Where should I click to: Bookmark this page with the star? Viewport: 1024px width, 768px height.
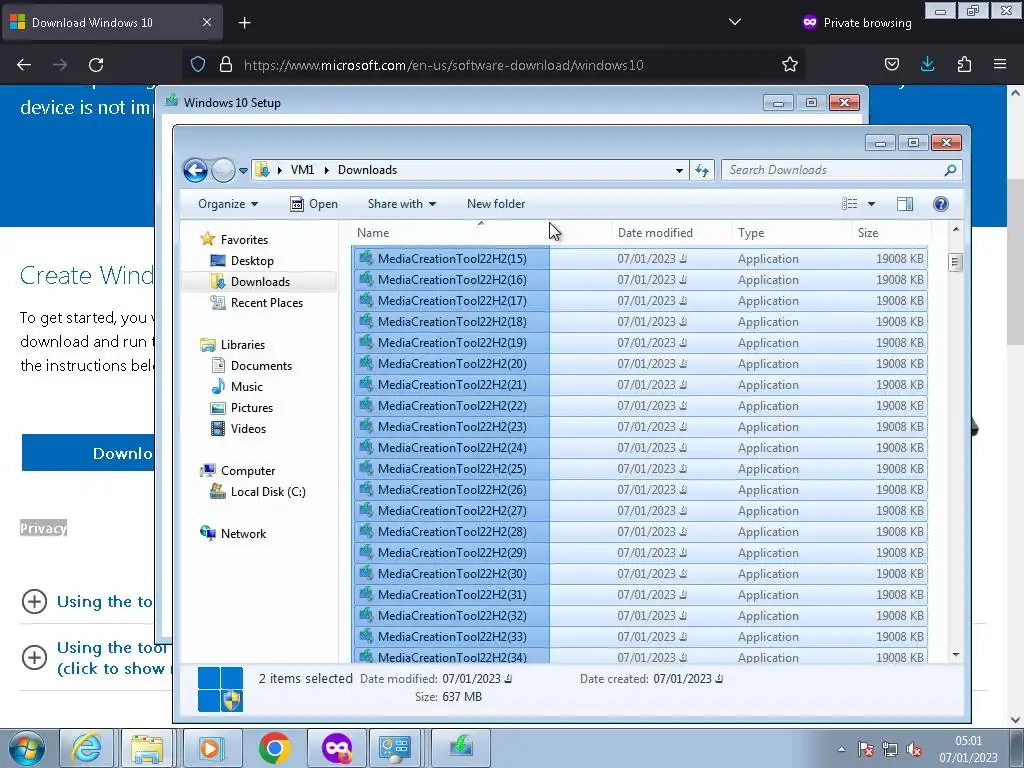[x=790, y=65]
